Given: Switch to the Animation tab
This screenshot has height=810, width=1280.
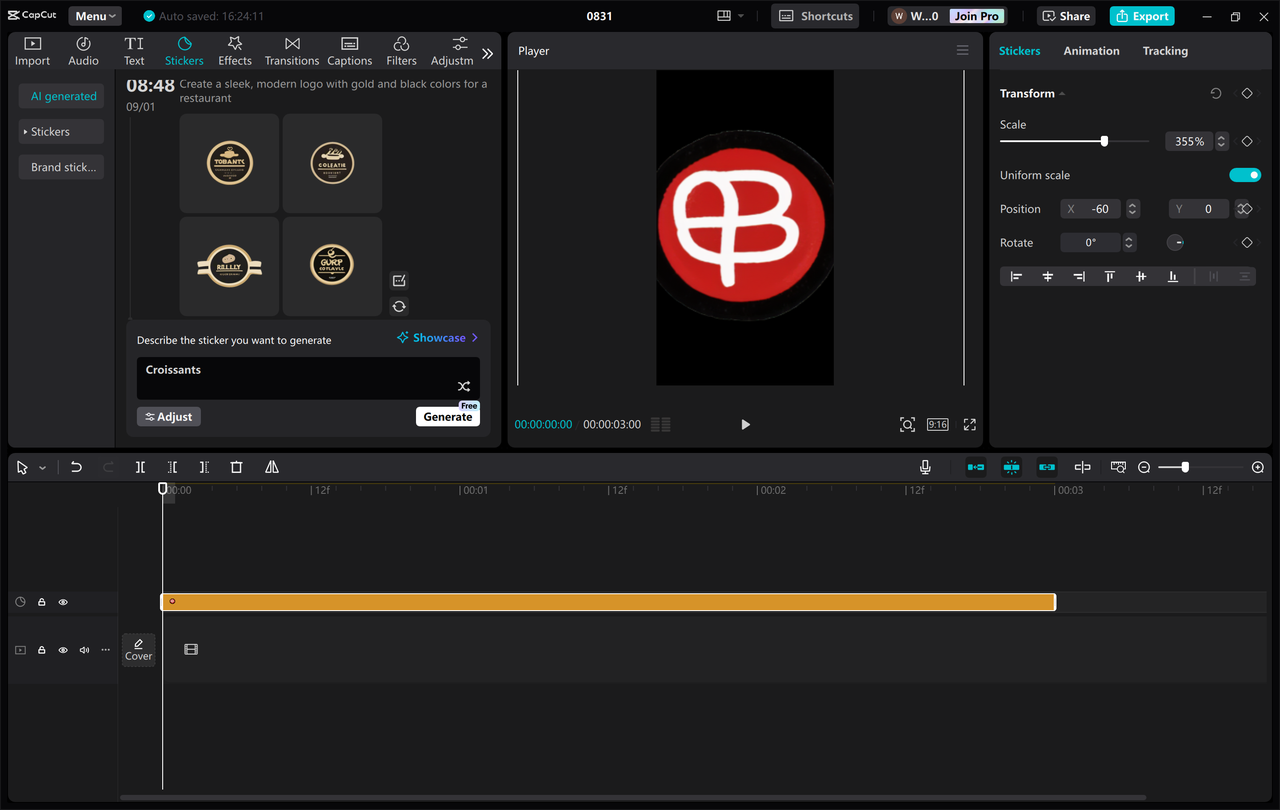Looking at the screenshot, I should pyautogui.click(x=1091, y=50).
